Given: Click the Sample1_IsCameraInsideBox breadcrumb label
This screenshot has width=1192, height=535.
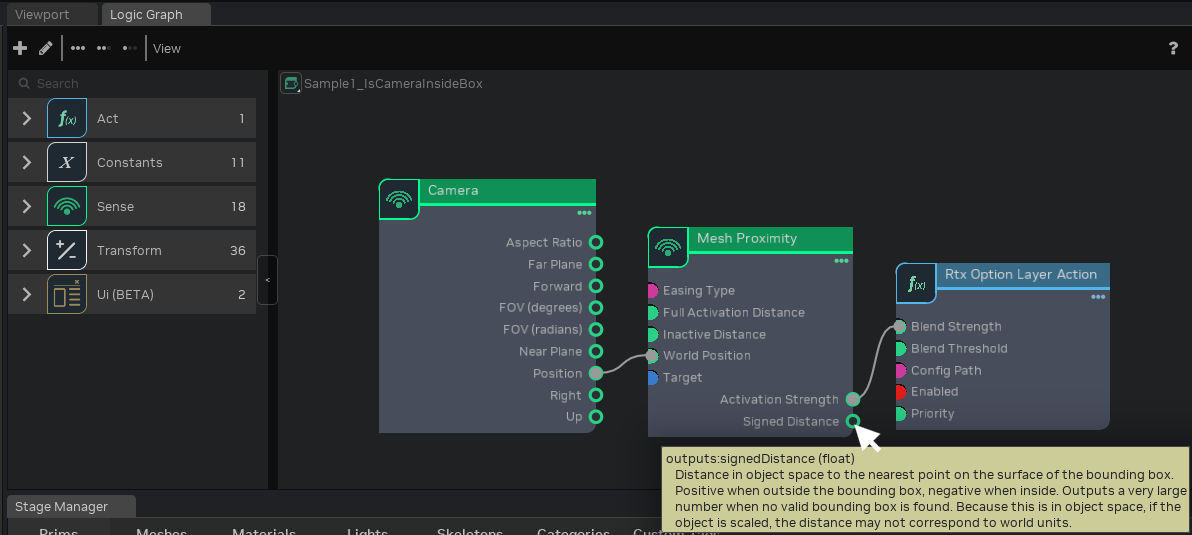Looking at the screenshot, I should coord(394,84).
